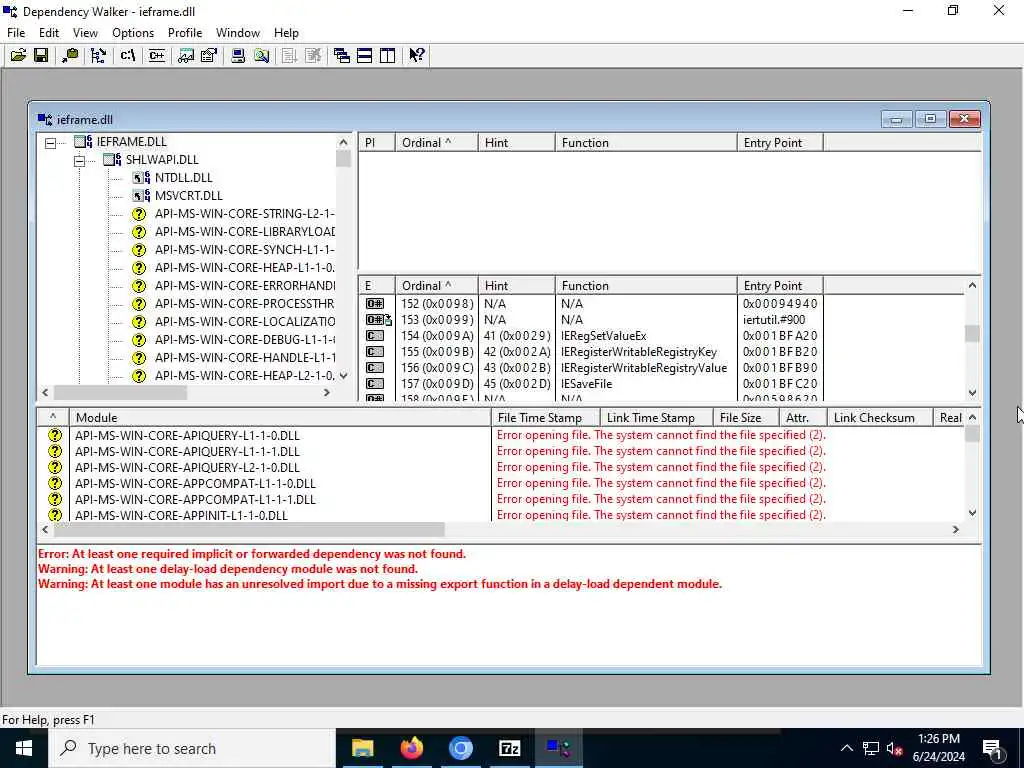
Task: Click PI column header in imports list
Action: pyautogui.click(x=377, y=143)
